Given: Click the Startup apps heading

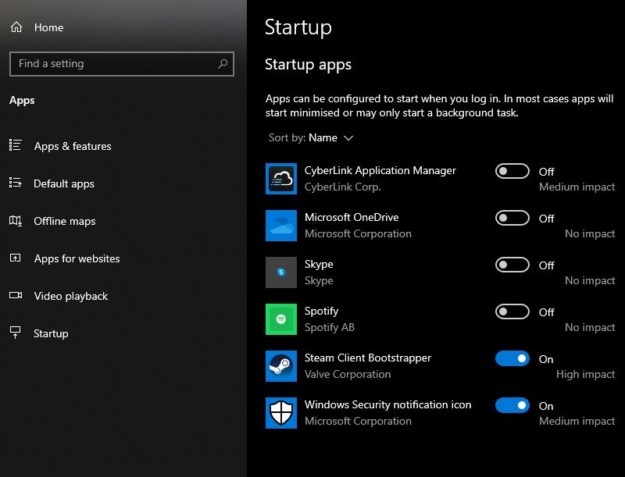Looking at the screenshot, I should (308, 65).
